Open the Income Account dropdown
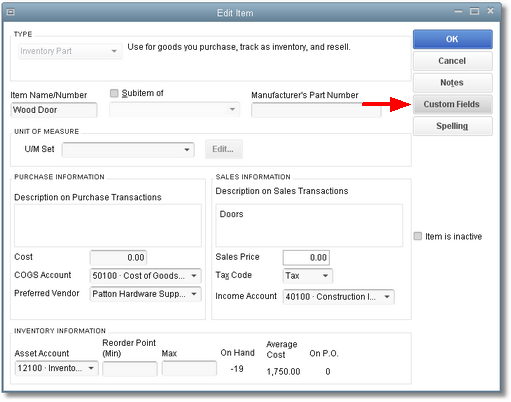Image resolution: width=511 pixels, height=402 pixels. coord(339,297)
